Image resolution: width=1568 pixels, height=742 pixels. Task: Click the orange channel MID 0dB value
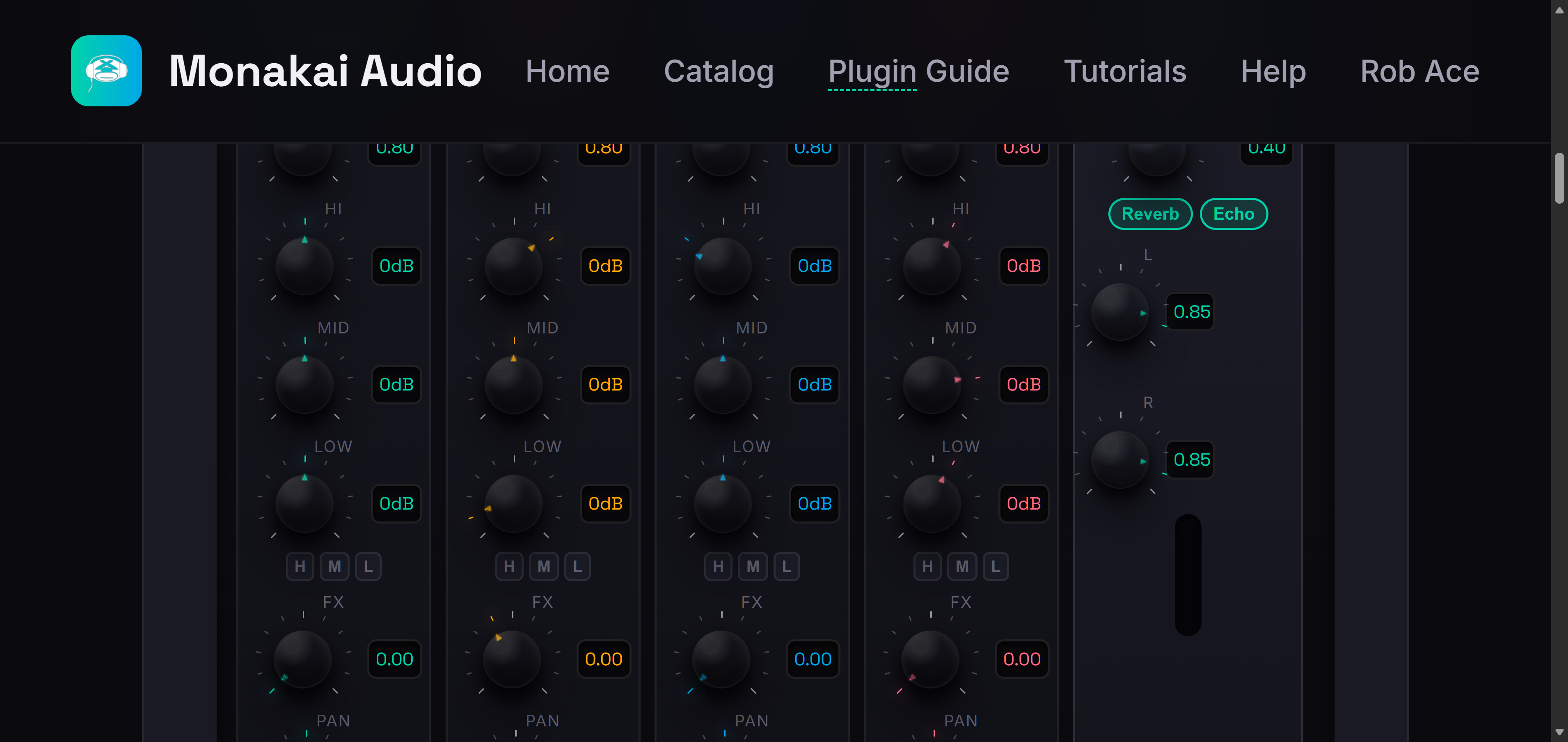(x=606, y=385)
